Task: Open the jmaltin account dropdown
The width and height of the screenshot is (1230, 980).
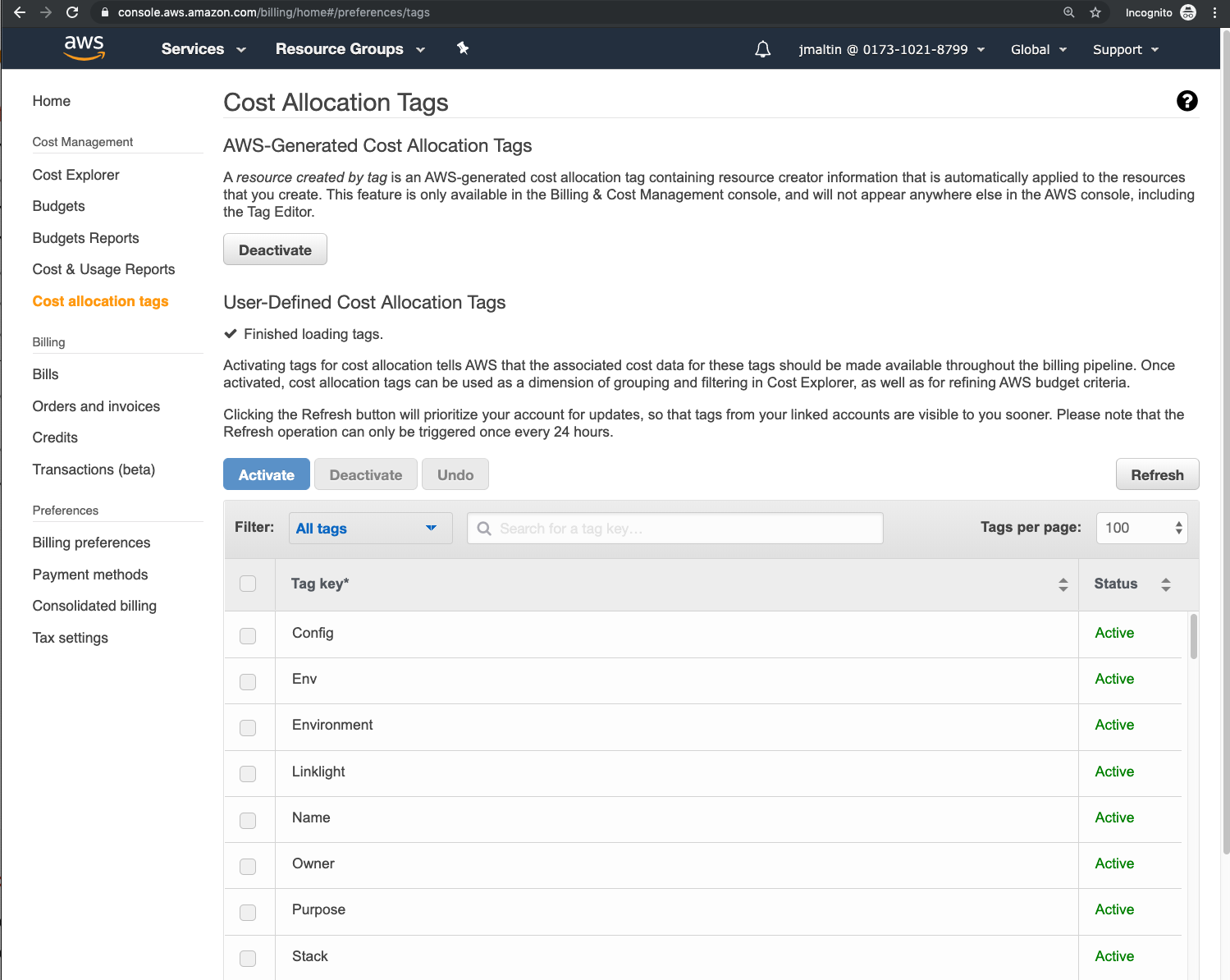Action: (892, 49)
